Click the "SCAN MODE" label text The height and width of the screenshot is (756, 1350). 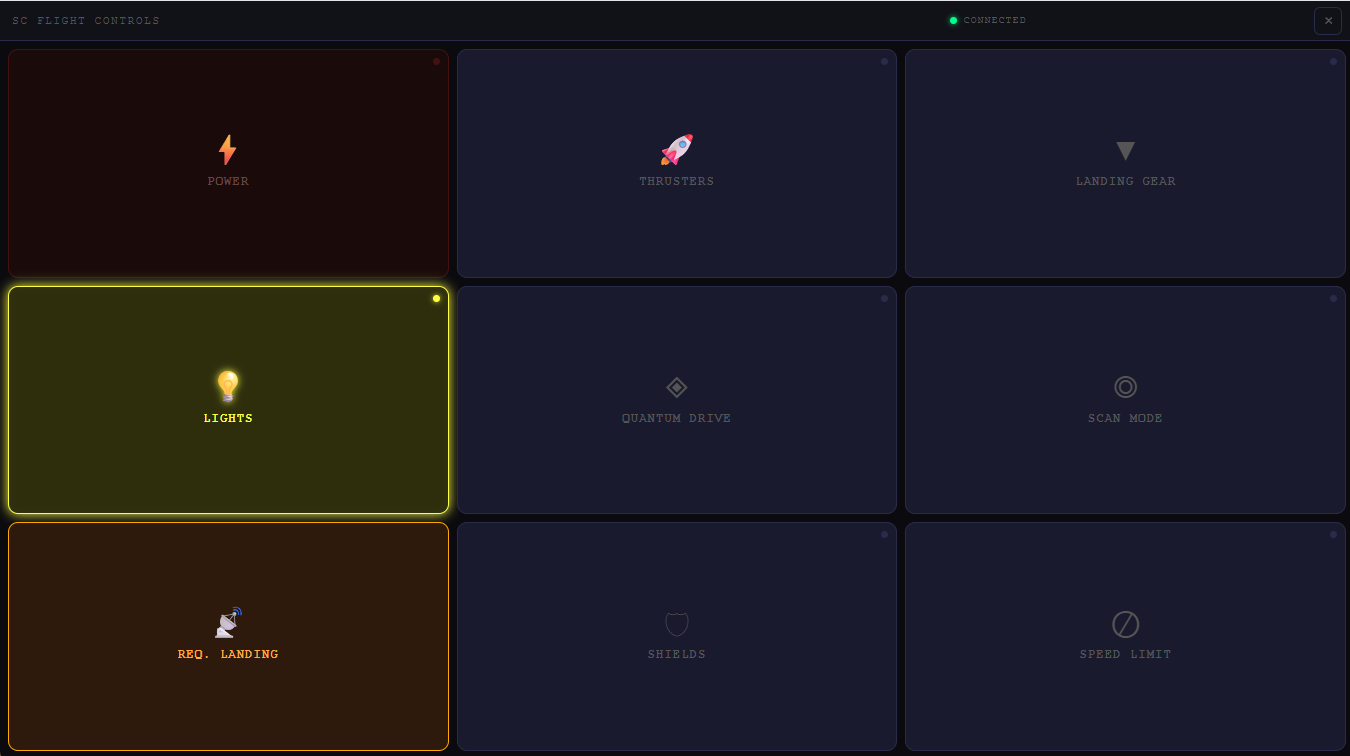1125,418
